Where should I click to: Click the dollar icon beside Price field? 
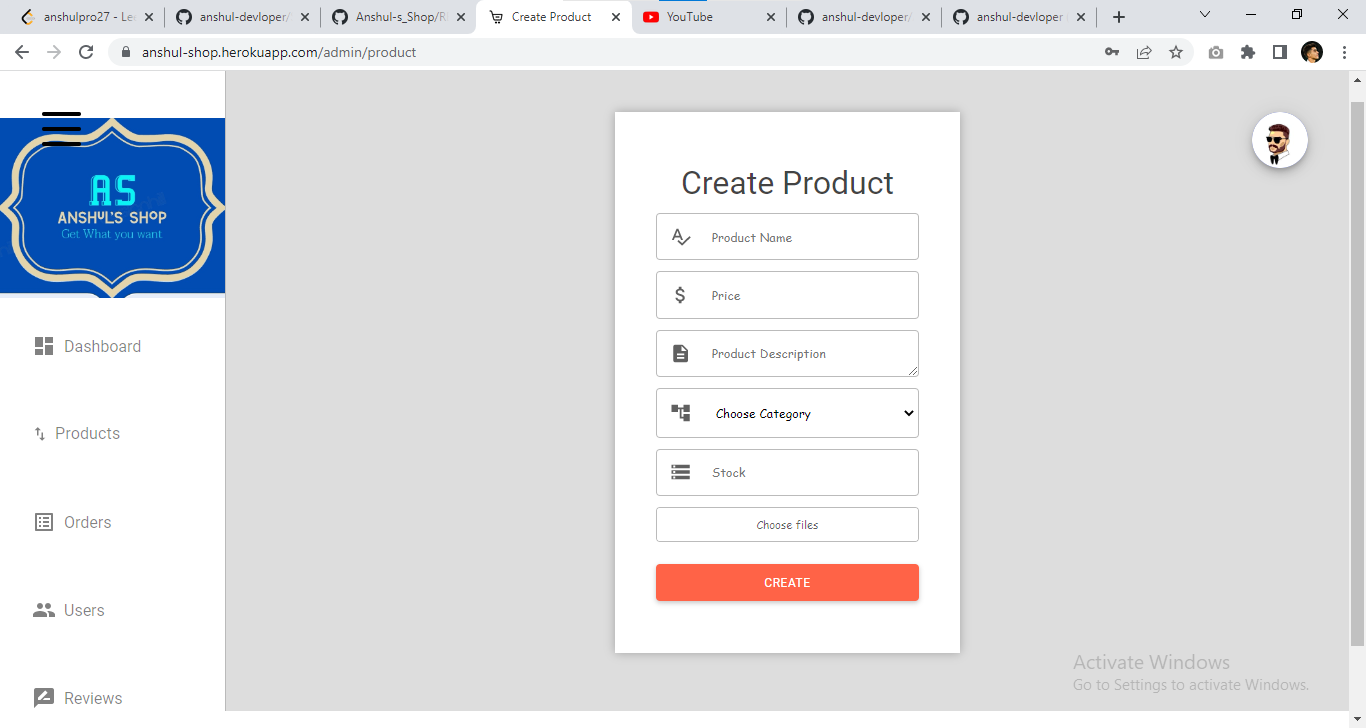click(680, 295)
